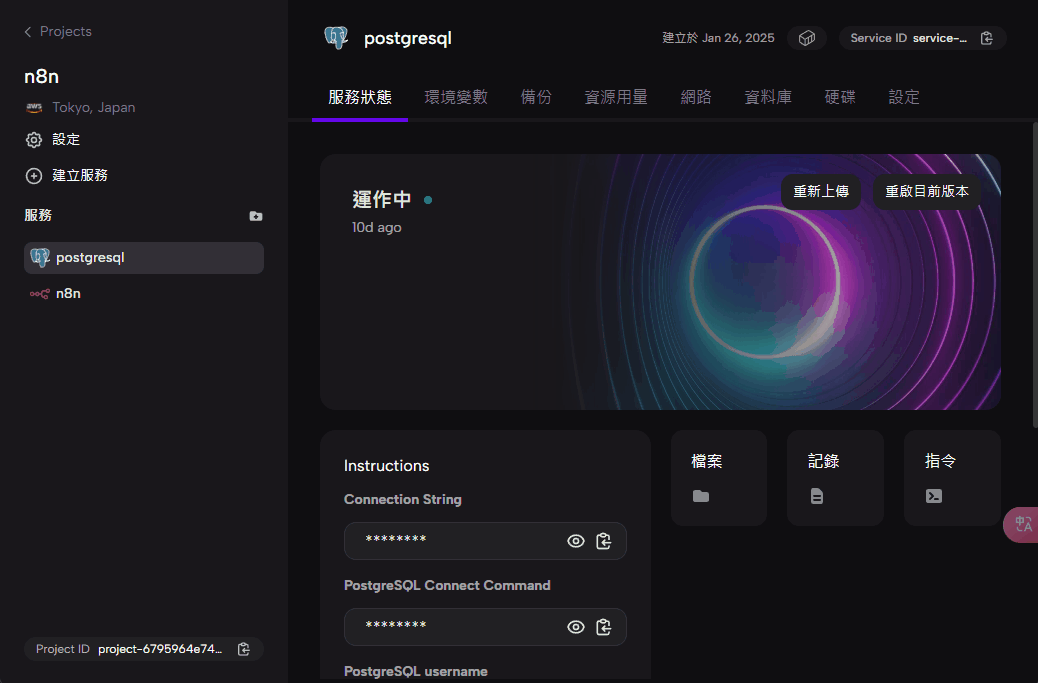Screen dimensions: 1038x683
Task: Open the 硬碟 tab
Action: coord(840,97)
